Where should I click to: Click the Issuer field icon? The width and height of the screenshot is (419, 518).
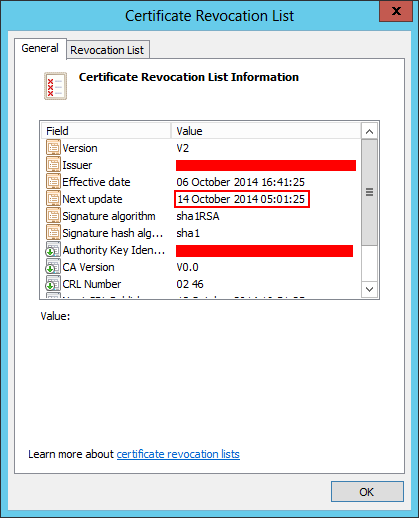pos(53,165)
